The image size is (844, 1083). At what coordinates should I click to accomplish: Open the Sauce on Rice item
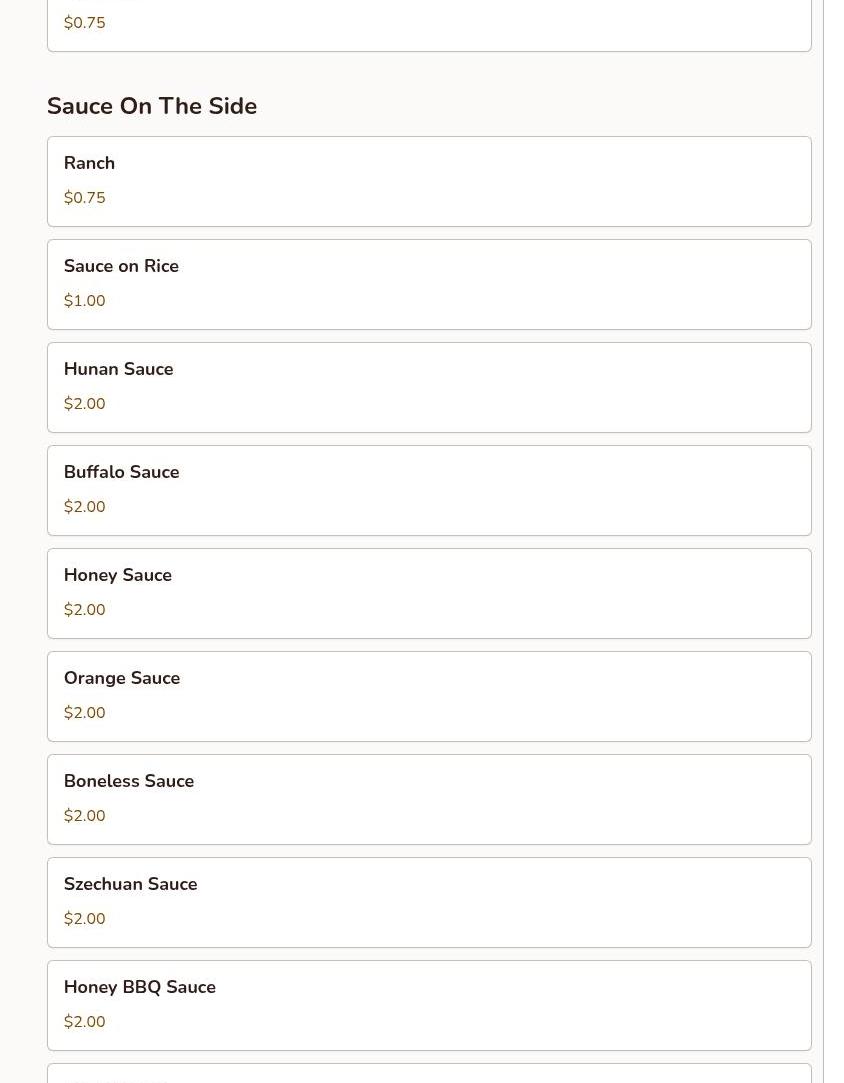[x=428, y=284]
